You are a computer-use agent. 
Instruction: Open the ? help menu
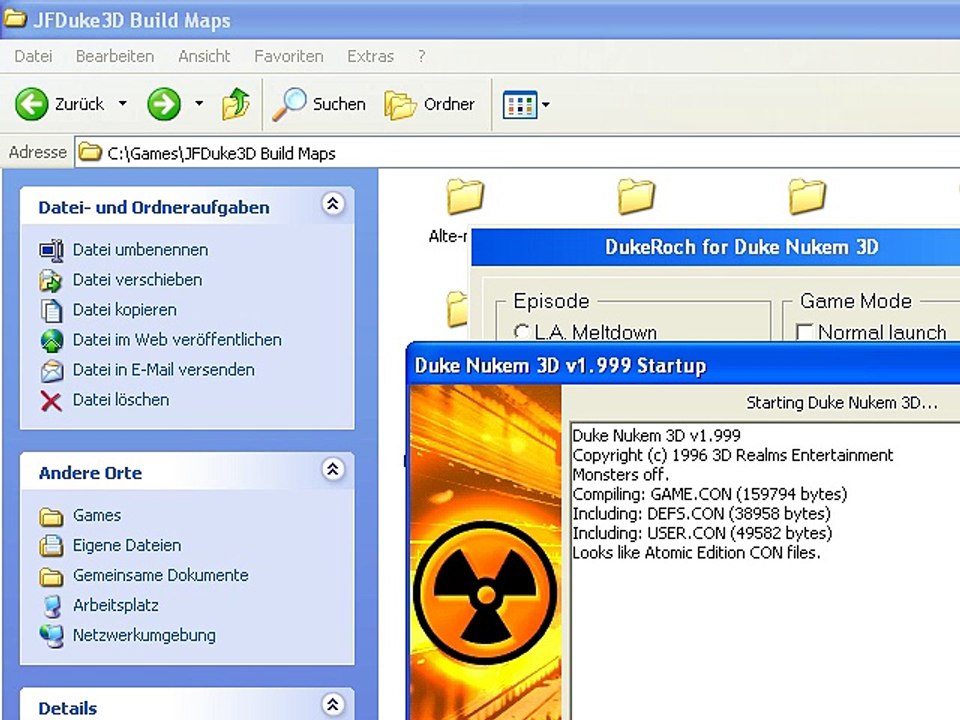point(421,56)
